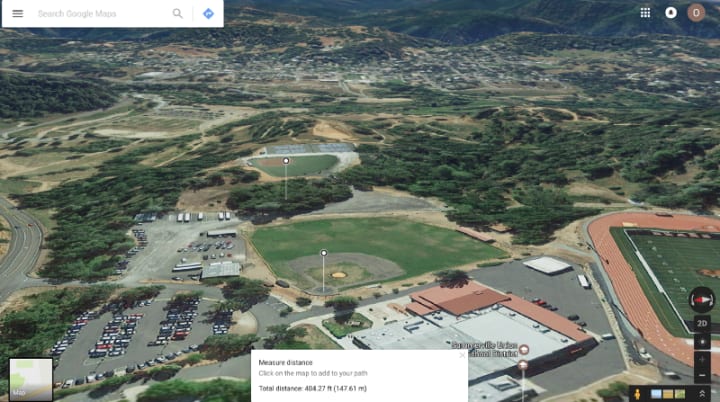Viewport: 720px width, 402px height.
Task: Reset heading with the compass control
Action: coord(702,300)
